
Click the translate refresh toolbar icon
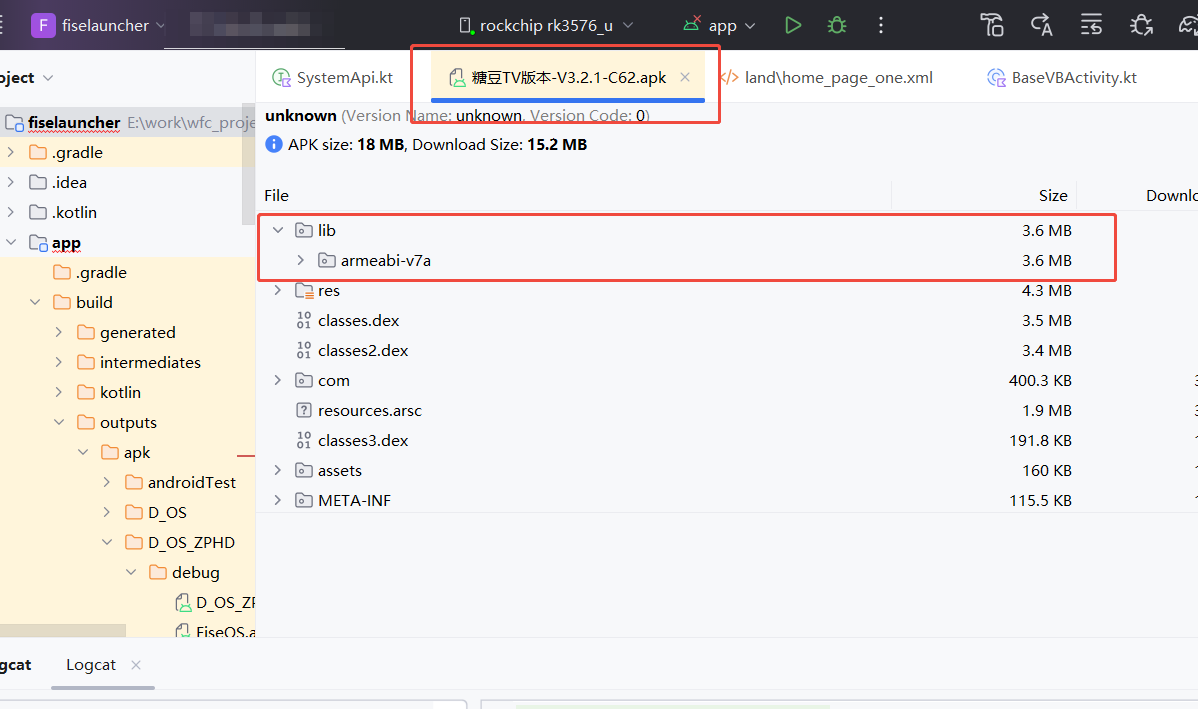pos(1041,25)
